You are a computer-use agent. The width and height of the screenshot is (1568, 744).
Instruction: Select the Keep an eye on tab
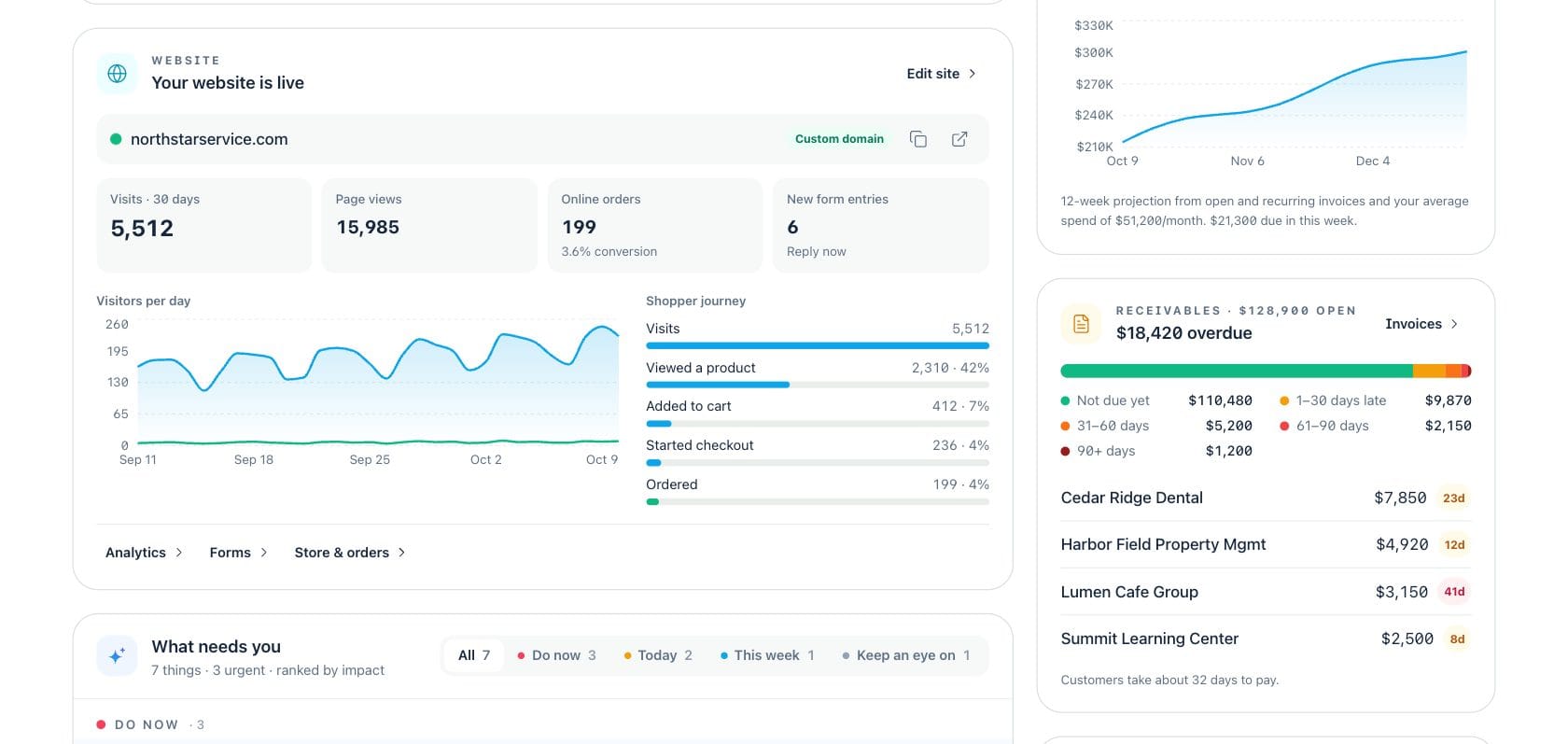pos(906,655)
